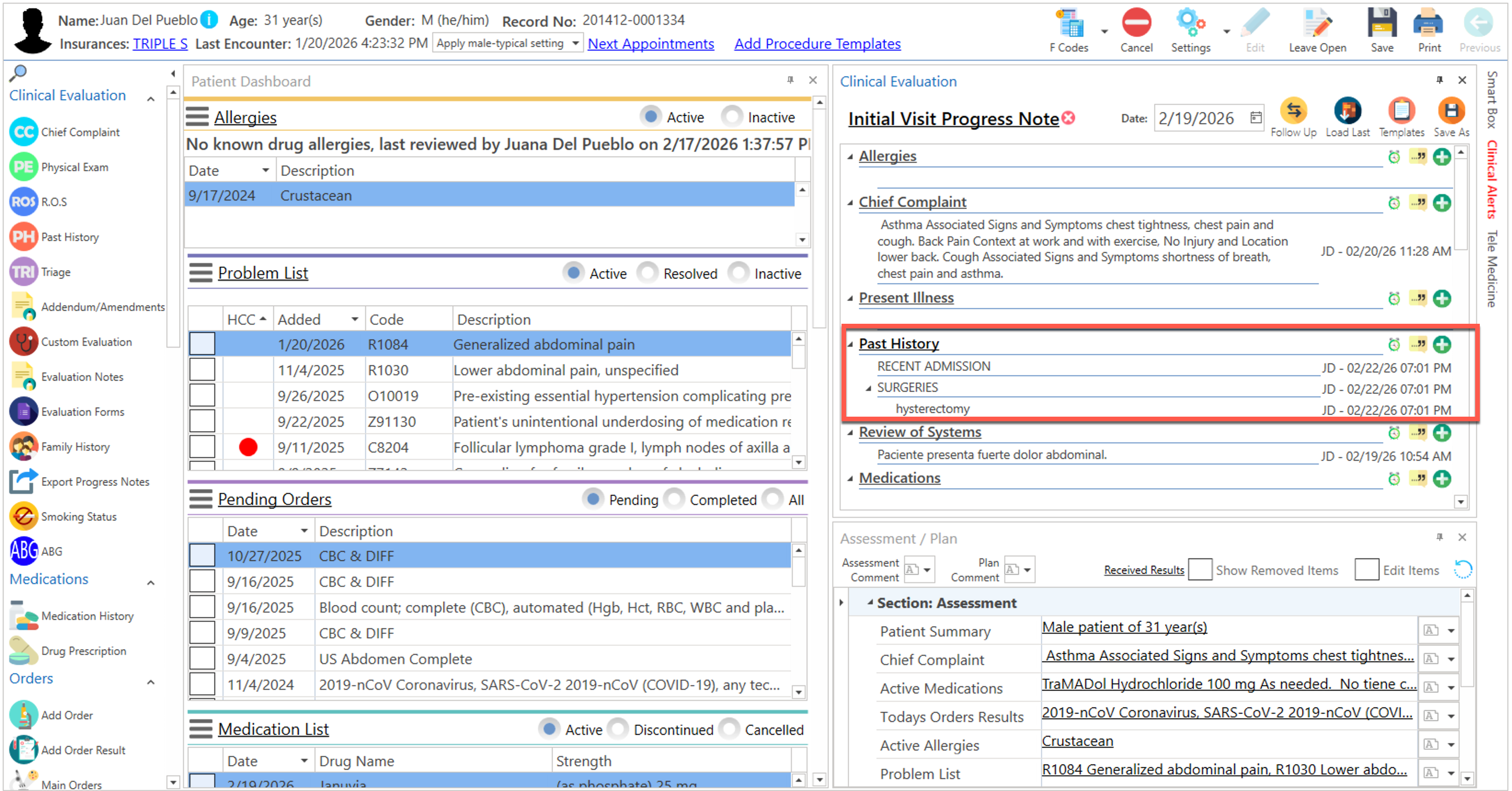Viewport: 1512px width, 791px height.
Task: Click the Date field showing 2/19/2026
Action: [x=1197, y=119]
